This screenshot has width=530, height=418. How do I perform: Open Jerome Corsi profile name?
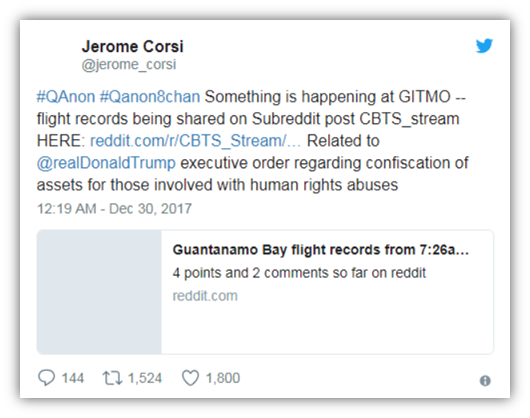coord(132,46)
